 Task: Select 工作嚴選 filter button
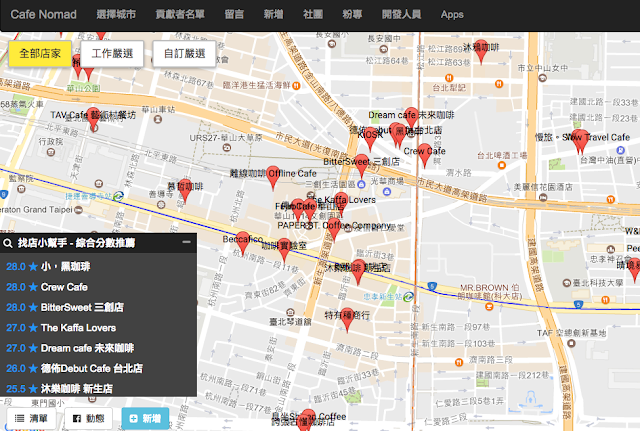112,53
